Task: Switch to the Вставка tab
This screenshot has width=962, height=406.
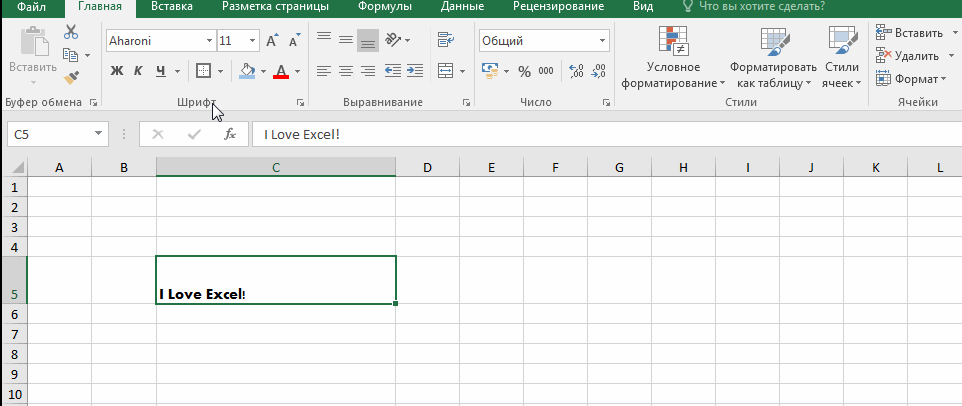Action: (x=171, y=7)
